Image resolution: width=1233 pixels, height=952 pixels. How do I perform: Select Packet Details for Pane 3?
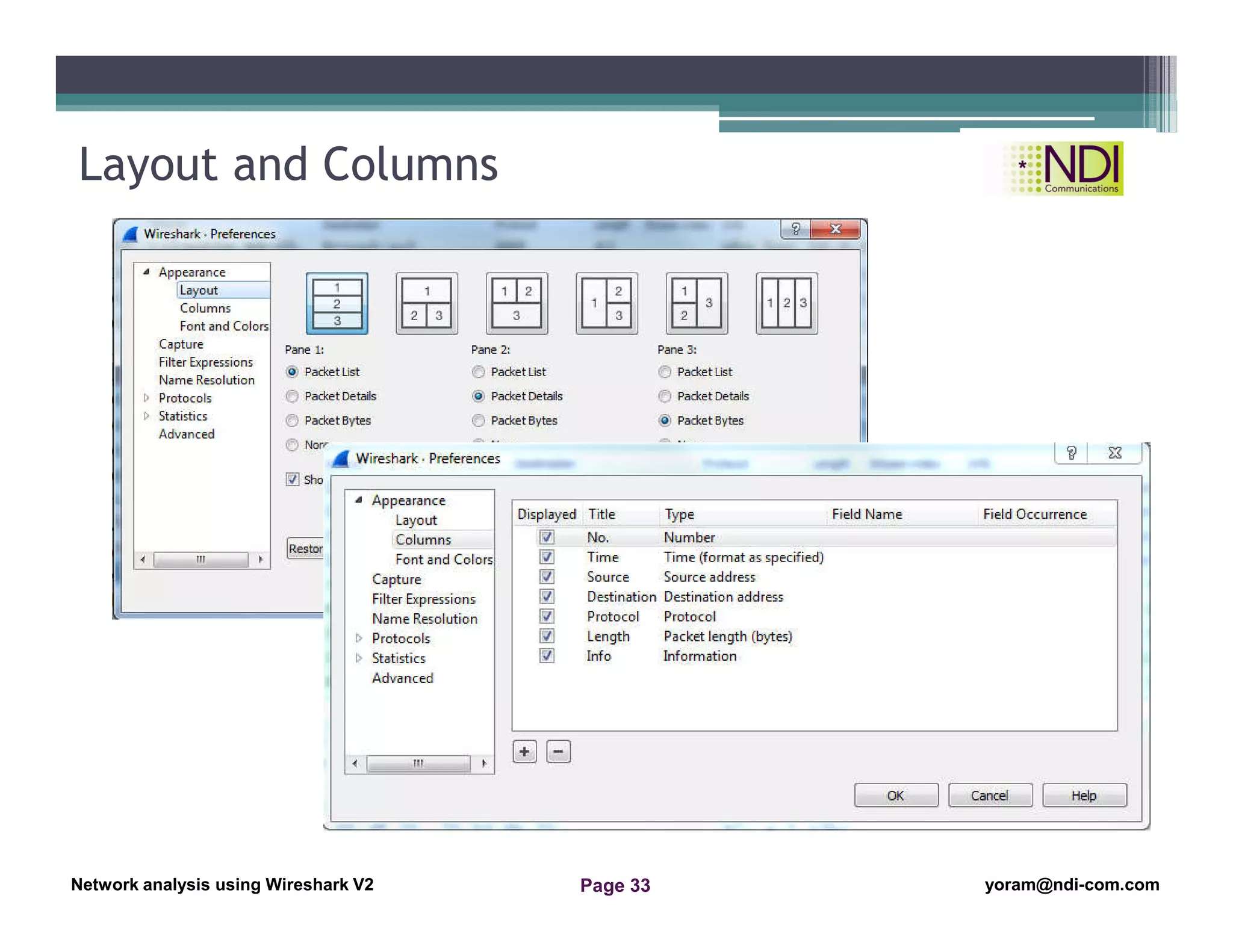pos(665,396)
